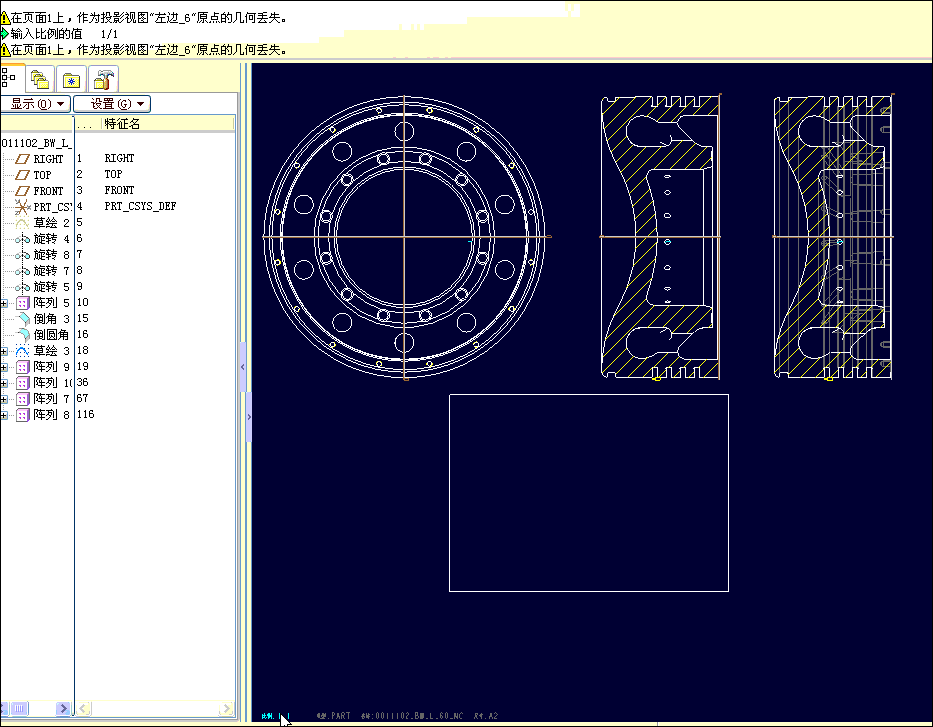
Task: Click the right-pointing sash arrow
Action: pyautogui.click(x=249, y=417)
